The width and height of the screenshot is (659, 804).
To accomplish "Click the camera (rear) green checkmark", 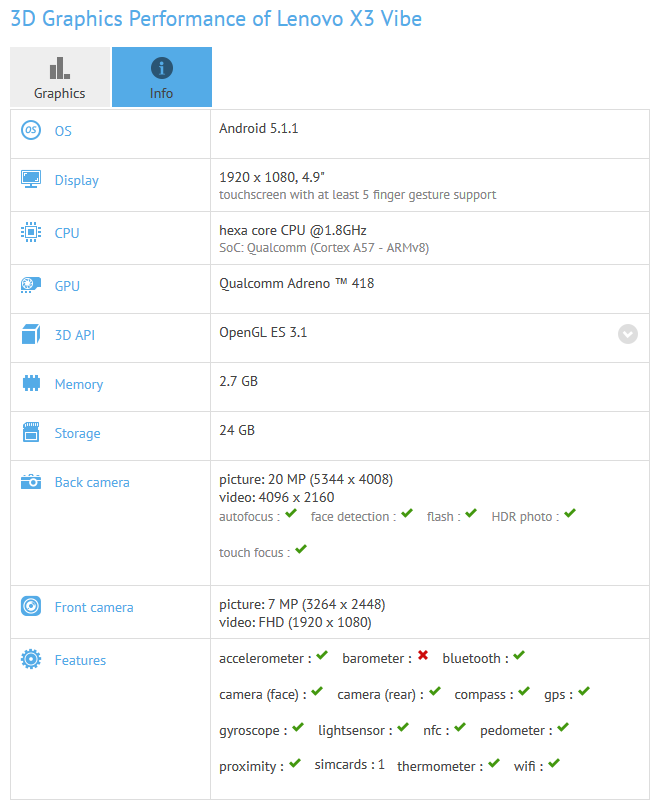I will coord(435,691).
